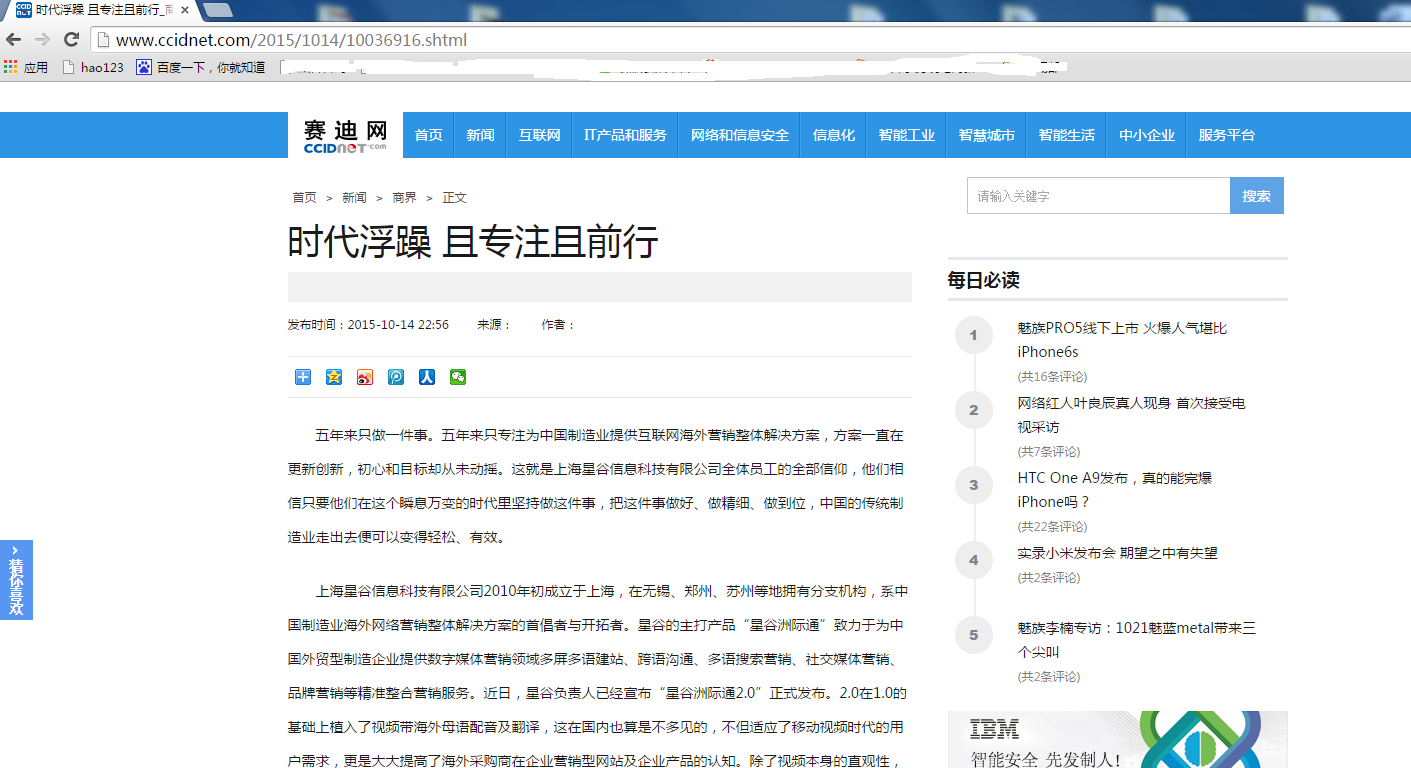This screenshot has width=1411, height=768.
Task: Open the 互联网 navigation menu item
Action: pos(539,135)
